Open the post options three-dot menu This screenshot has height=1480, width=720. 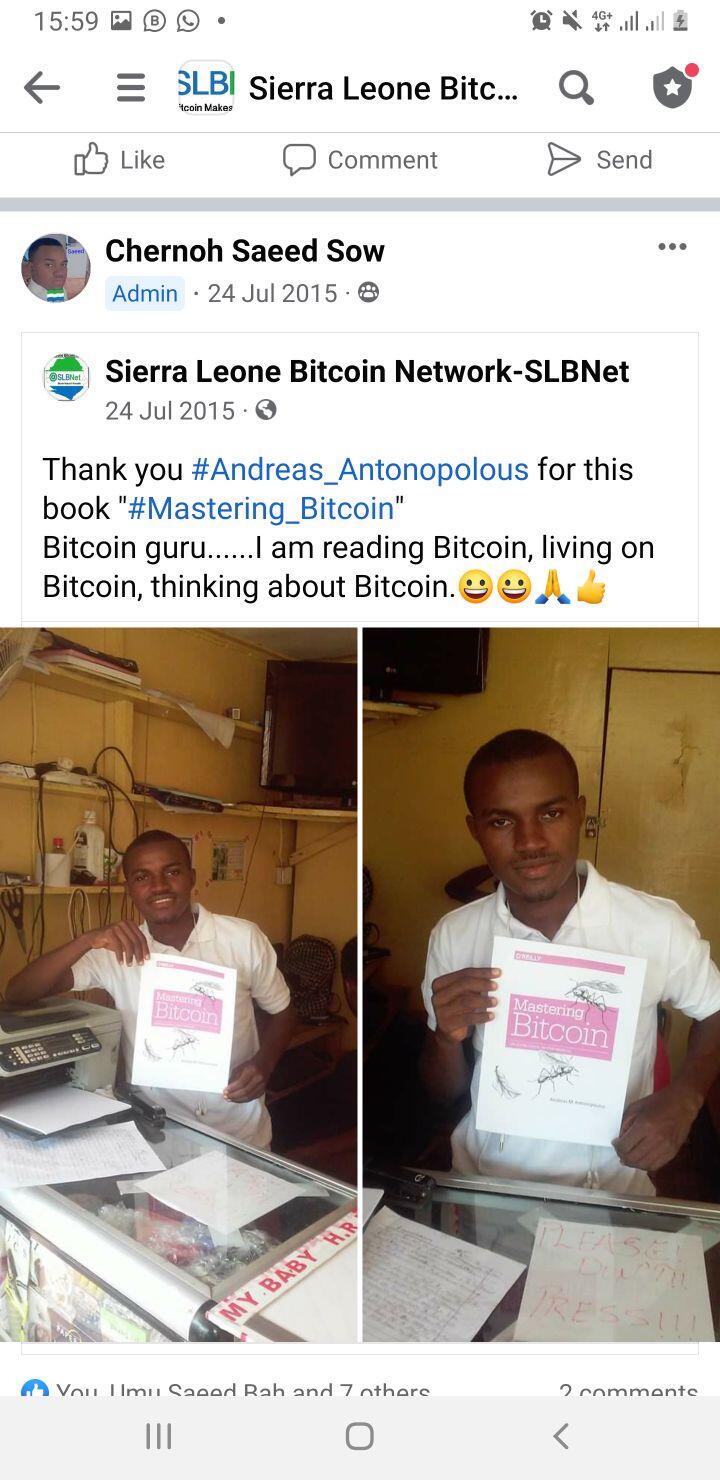(672, 247)
